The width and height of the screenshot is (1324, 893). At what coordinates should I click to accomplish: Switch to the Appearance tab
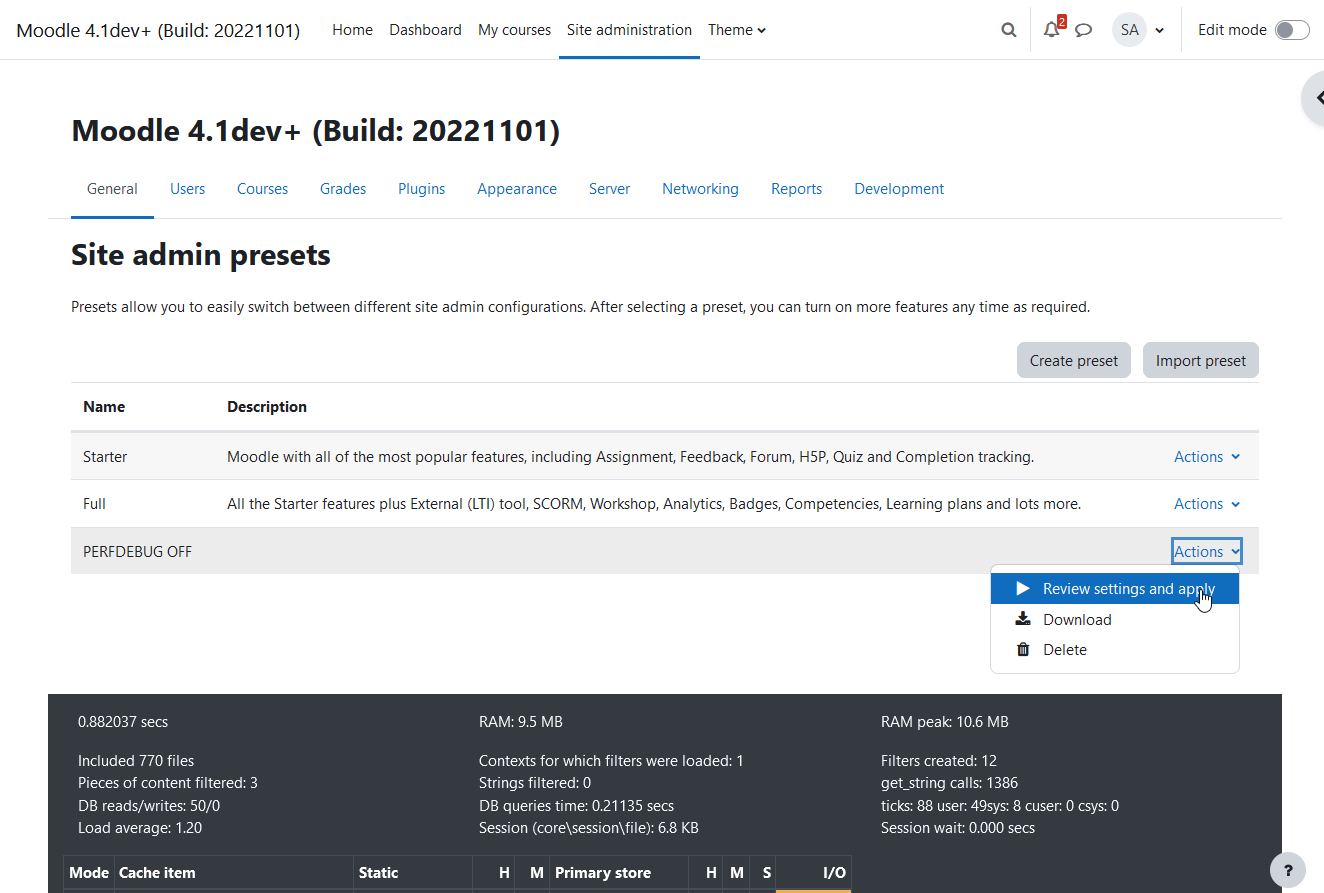[517, 188]
